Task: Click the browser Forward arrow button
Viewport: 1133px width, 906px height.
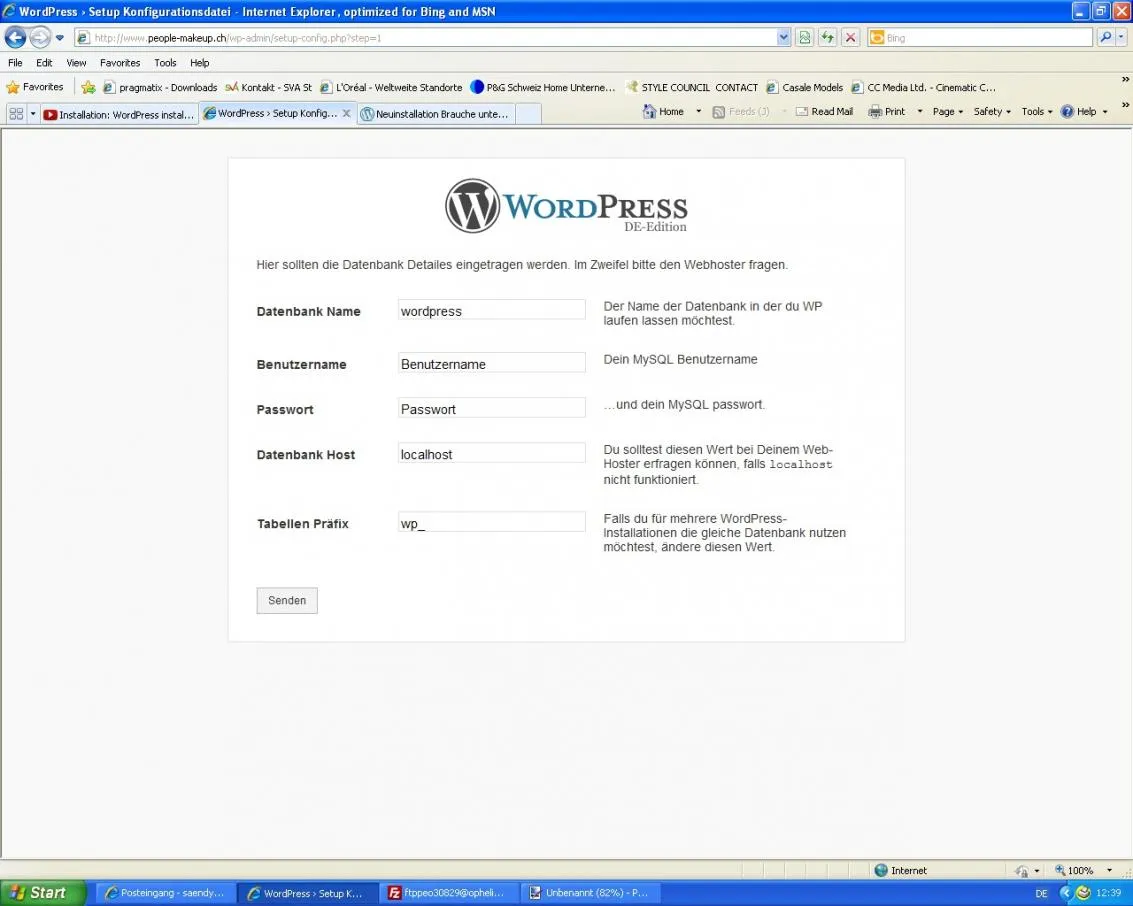Action: tap(40, 37)
